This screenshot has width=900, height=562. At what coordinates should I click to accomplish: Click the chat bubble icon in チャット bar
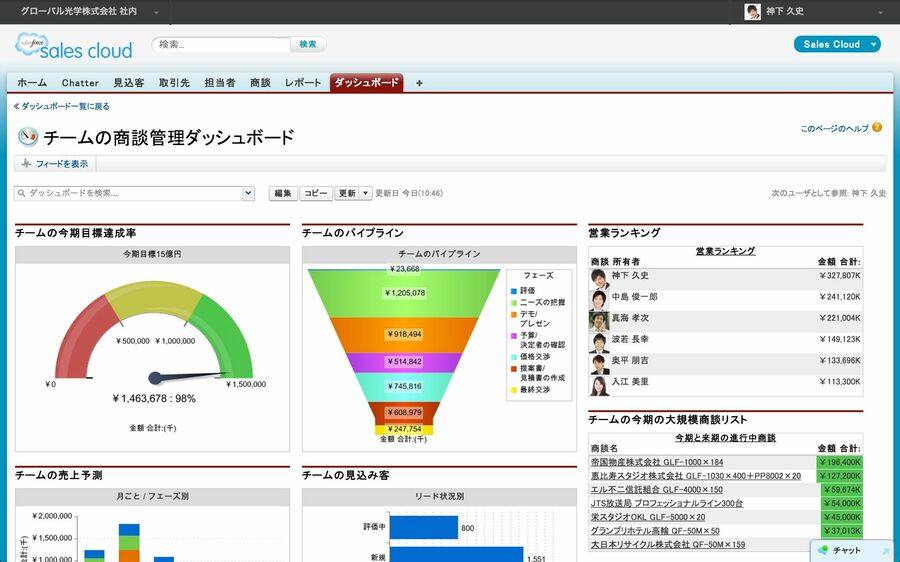click(823, 551)
